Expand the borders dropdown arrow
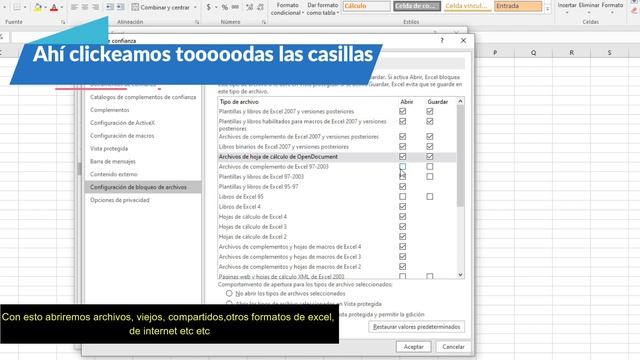The image size is (640, 360). click(25, 7)
